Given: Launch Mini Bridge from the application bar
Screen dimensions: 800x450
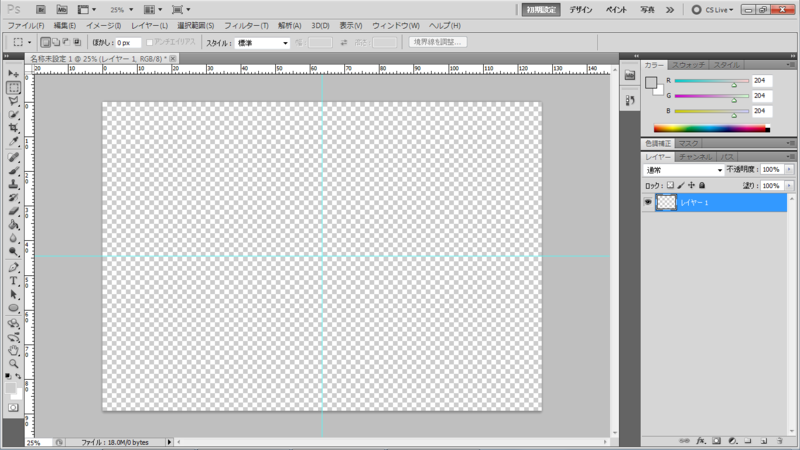Looking at the screenshot, I should (62, 9).
